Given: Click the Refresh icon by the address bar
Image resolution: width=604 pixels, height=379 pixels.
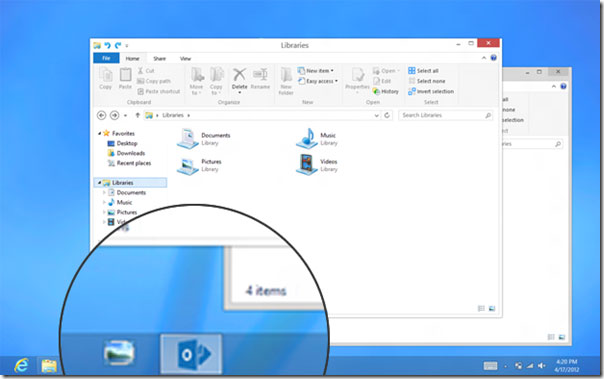Looking at the screenshot, I should pos(387,115).
